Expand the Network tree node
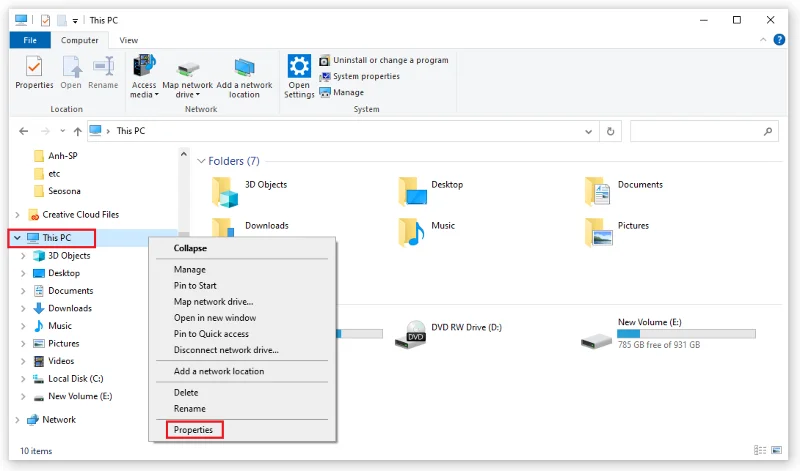Viewport: 800px width, 471px height. point(17,420)
